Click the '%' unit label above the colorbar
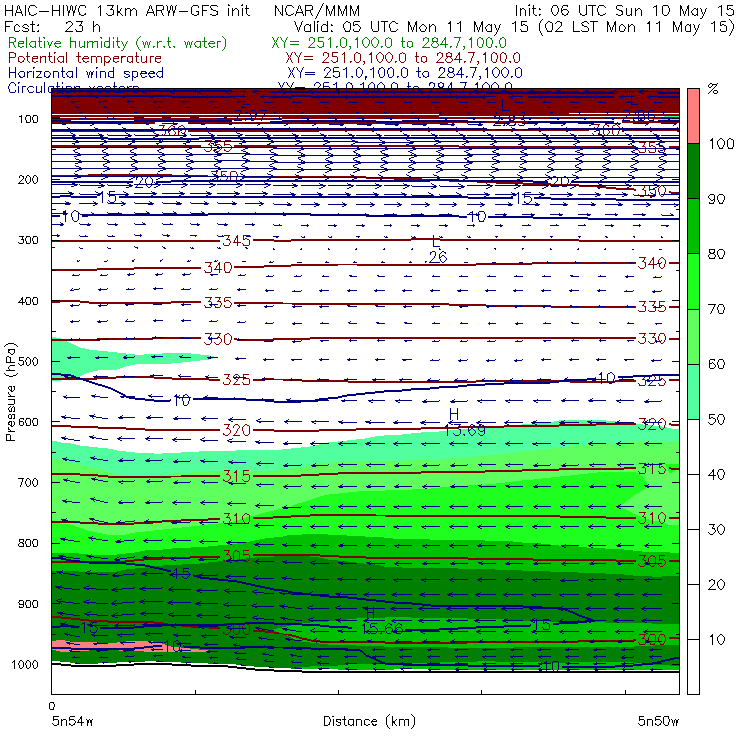740x740 pixels. 713,89
